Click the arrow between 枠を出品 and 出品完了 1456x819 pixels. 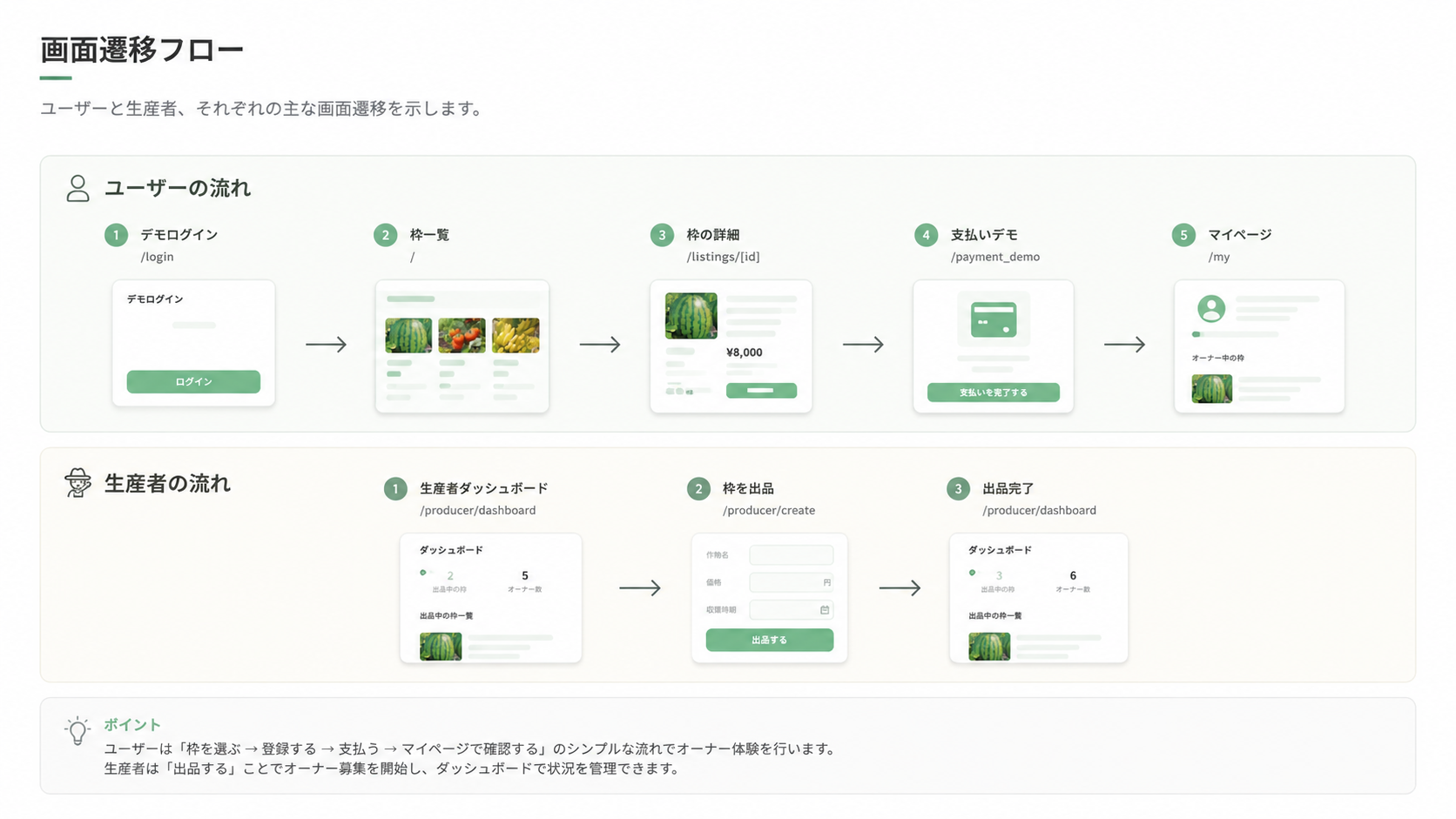point(900,588)
